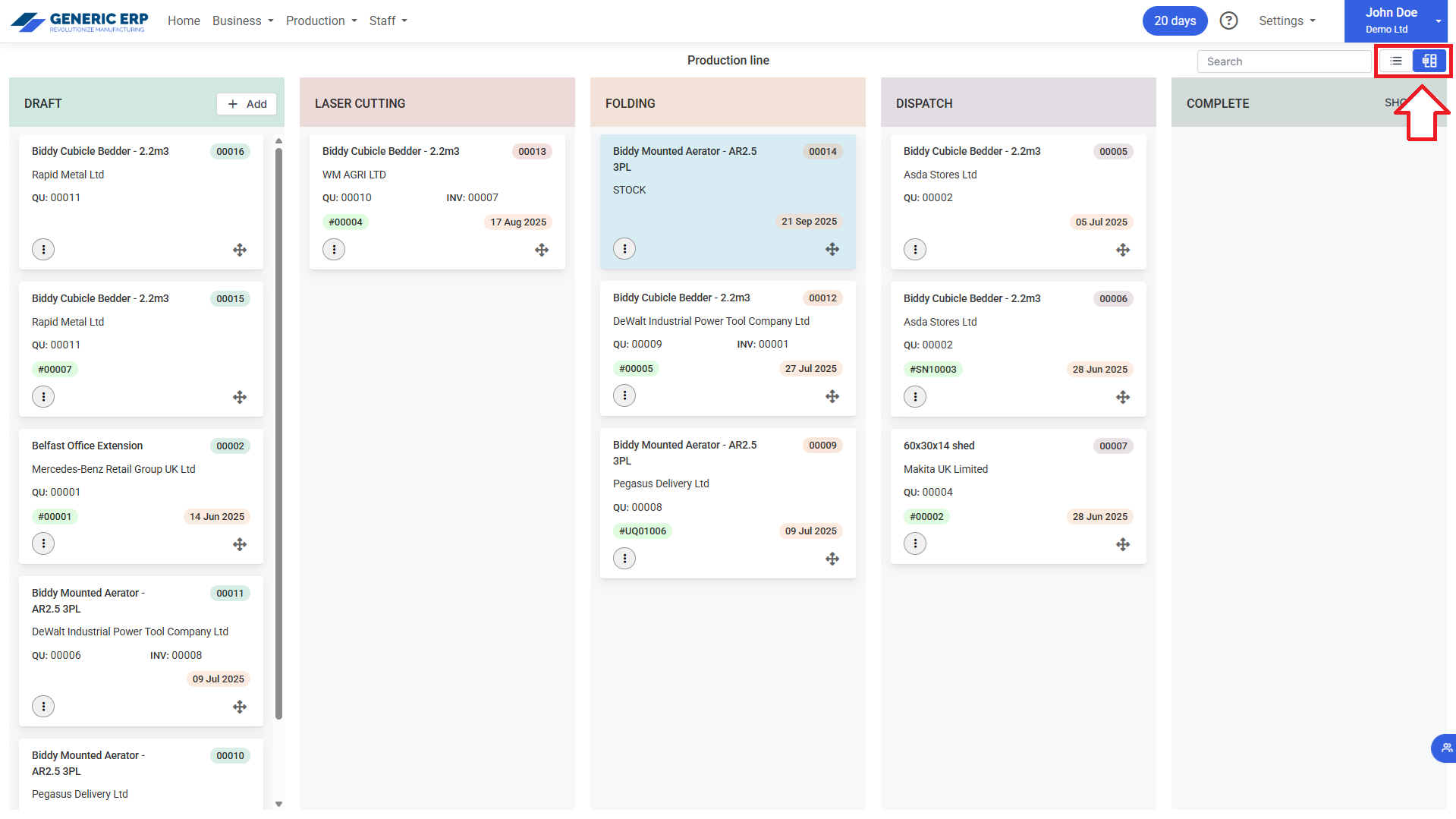Click the Add button in Draft column
This screenshot has width=1456, height=819.
pos(247,104)
